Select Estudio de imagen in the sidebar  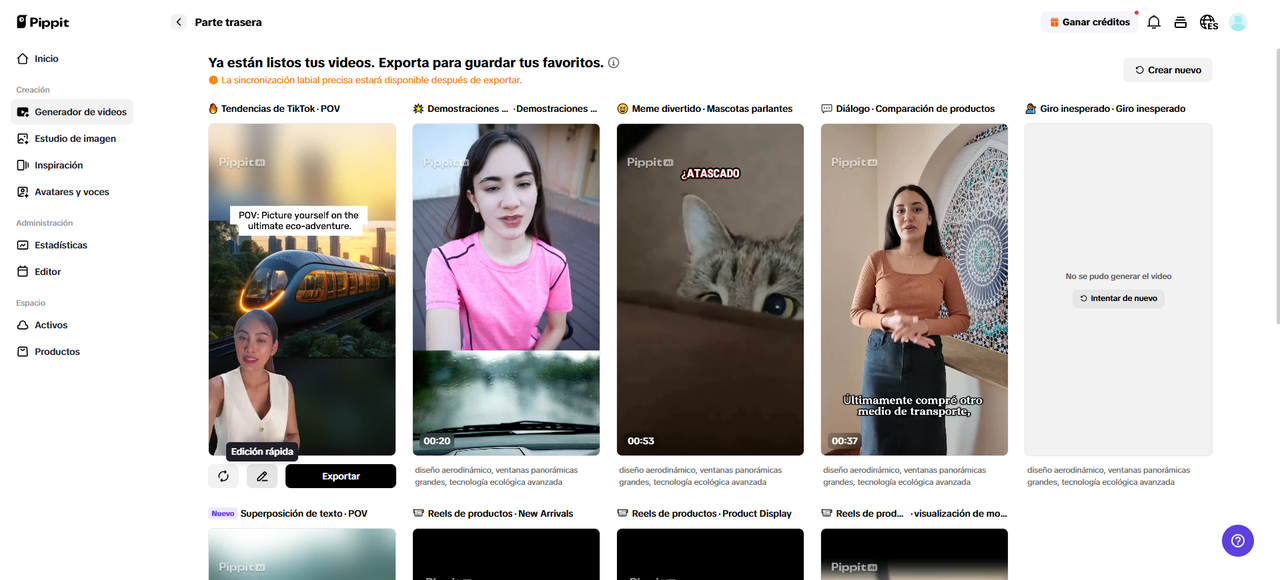point(74,139)
